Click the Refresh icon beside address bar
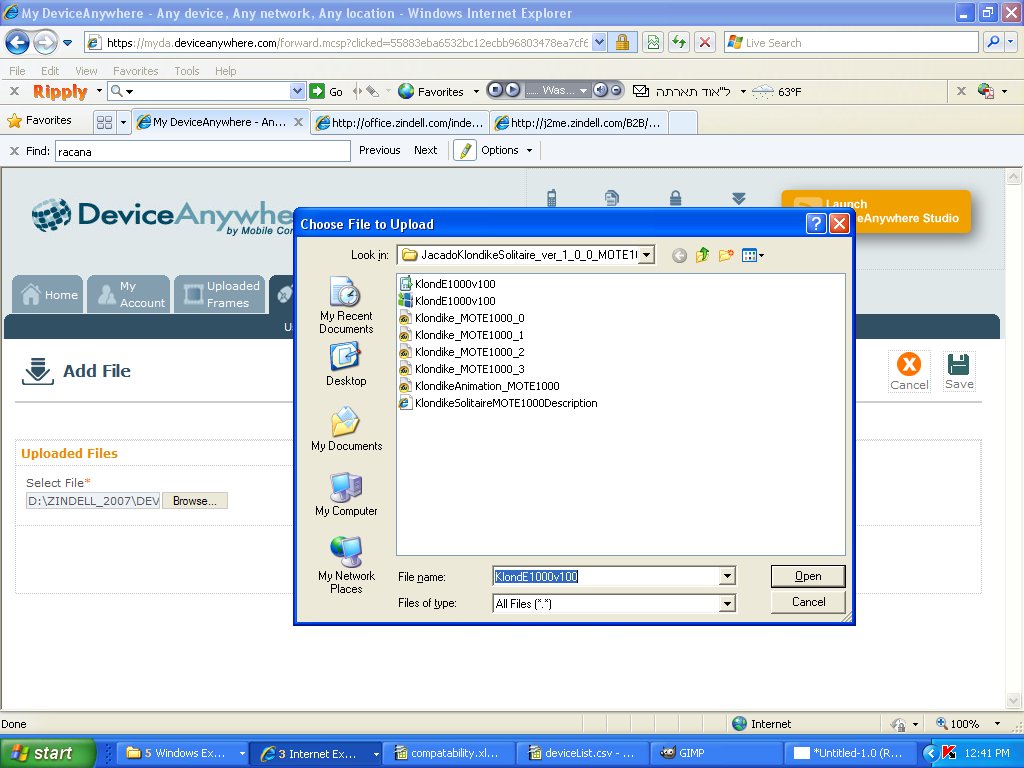The height and width of the screenshot is (768, 1024). pyautogui.click(x=679, y=43)
